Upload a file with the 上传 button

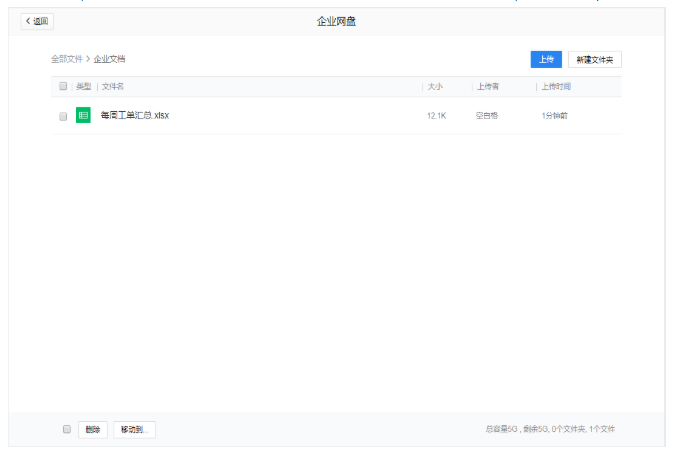(x=545, y=60)
